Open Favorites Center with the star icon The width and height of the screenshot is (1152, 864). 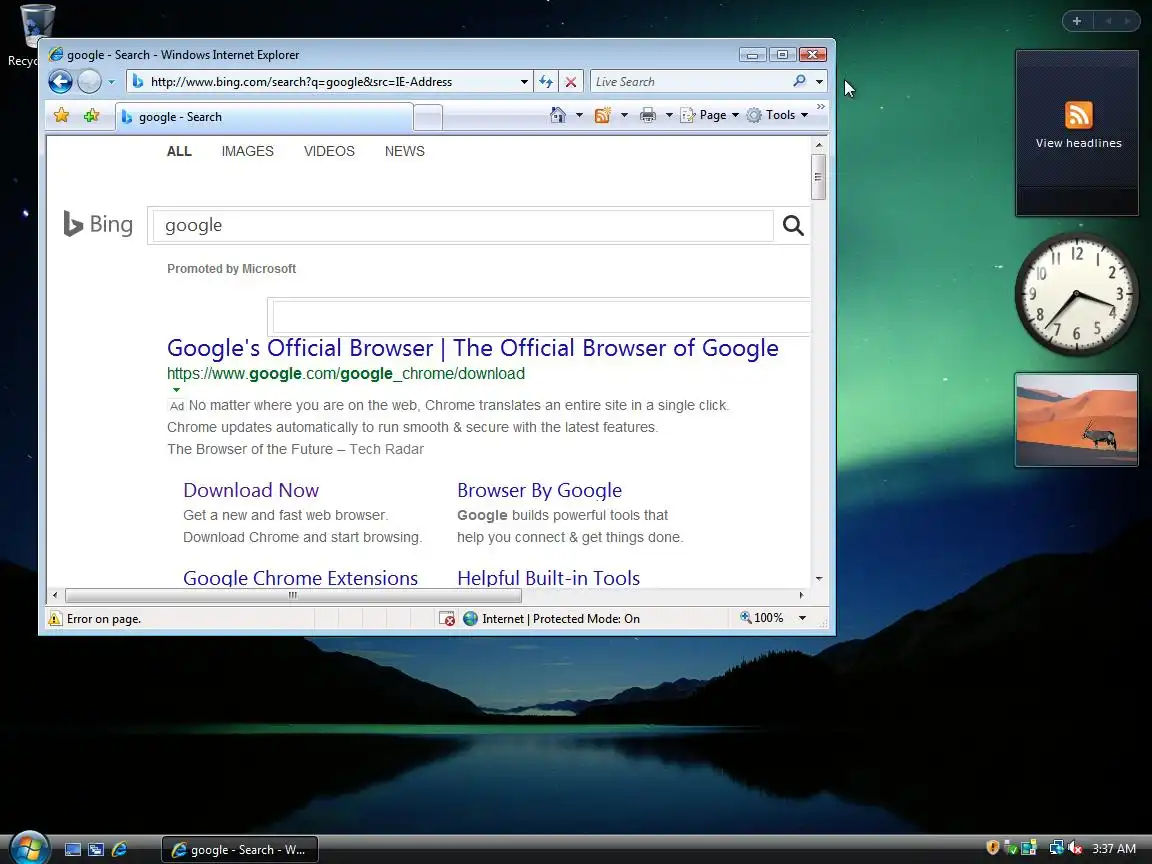click(x=62, y=115)
